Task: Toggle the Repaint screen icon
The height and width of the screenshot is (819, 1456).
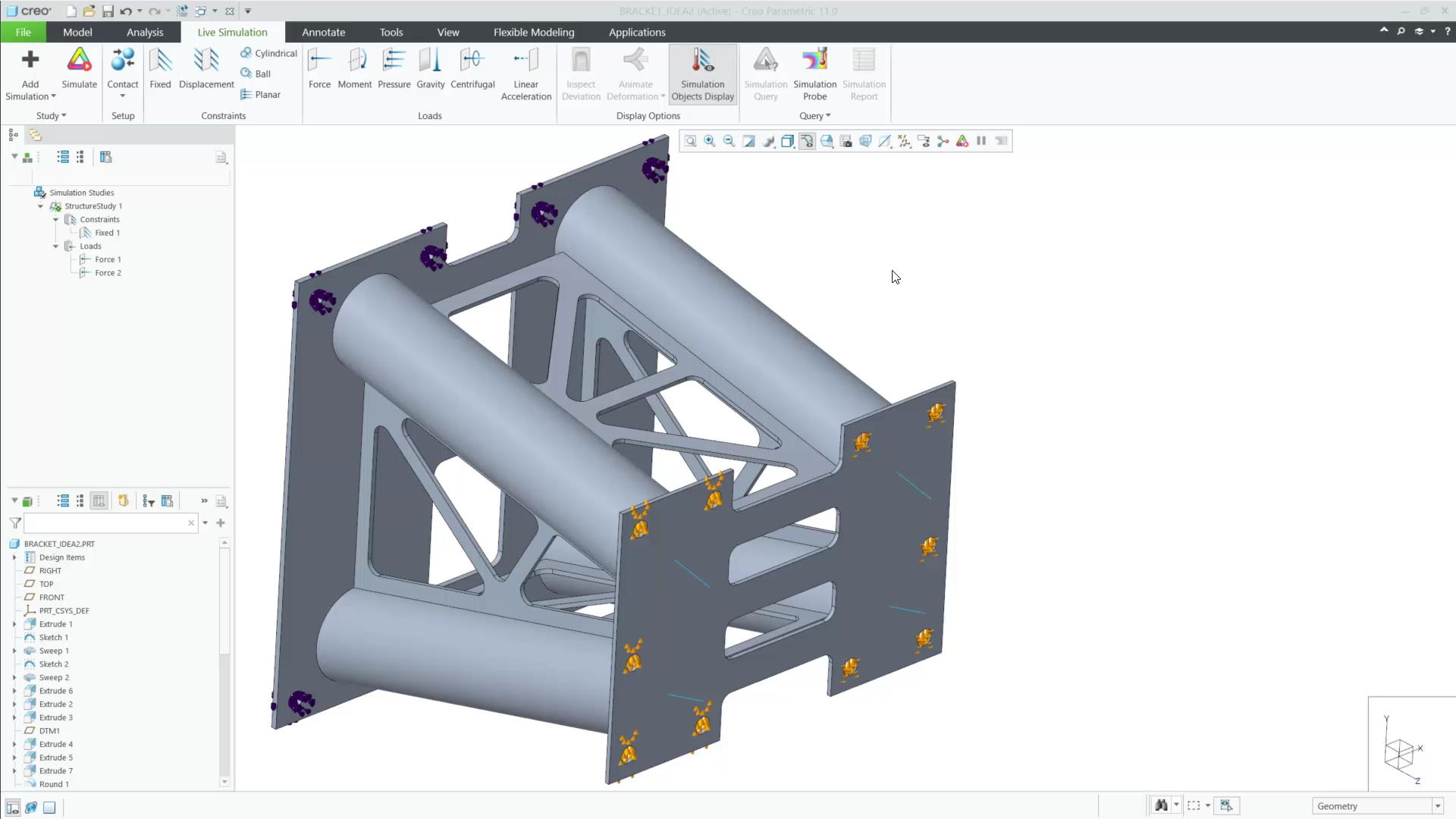Action: click(x=748, y=141)
